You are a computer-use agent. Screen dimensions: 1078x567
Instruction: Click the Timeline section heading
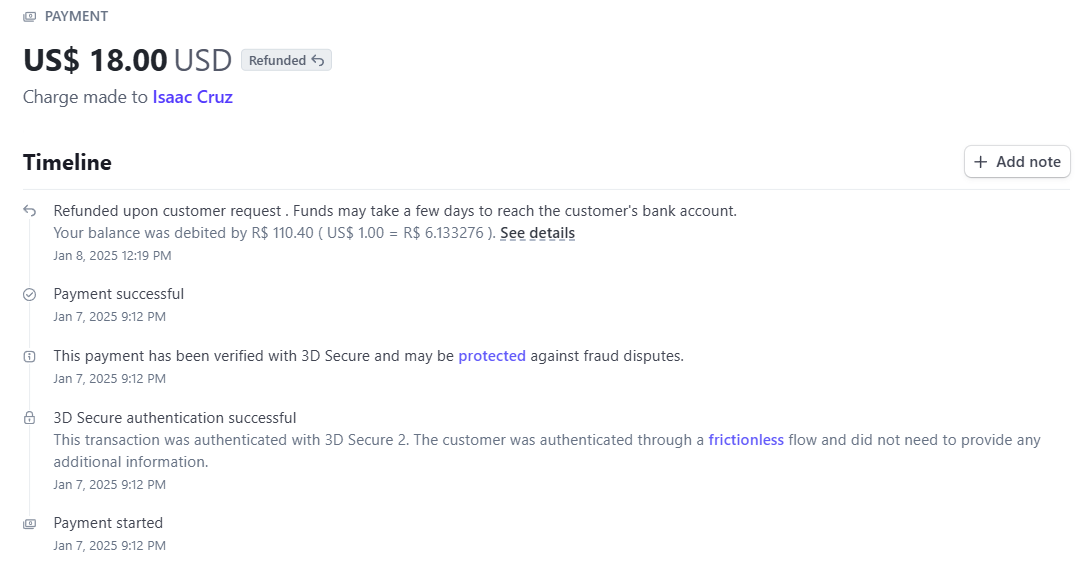pos(67,162)
